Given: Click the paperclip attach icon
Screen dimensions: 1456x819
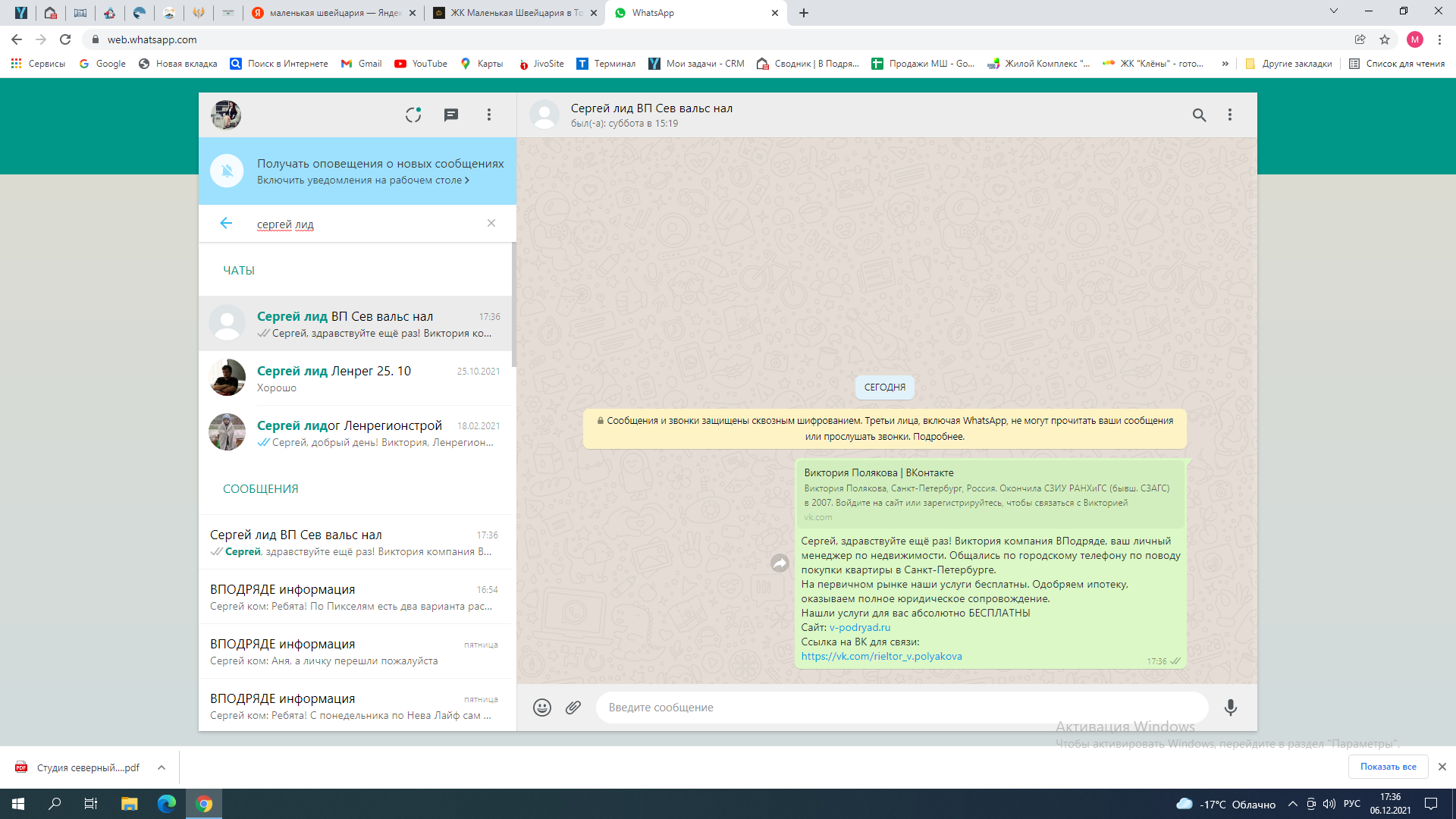Looking at the screenshot, I should (573, 708).
